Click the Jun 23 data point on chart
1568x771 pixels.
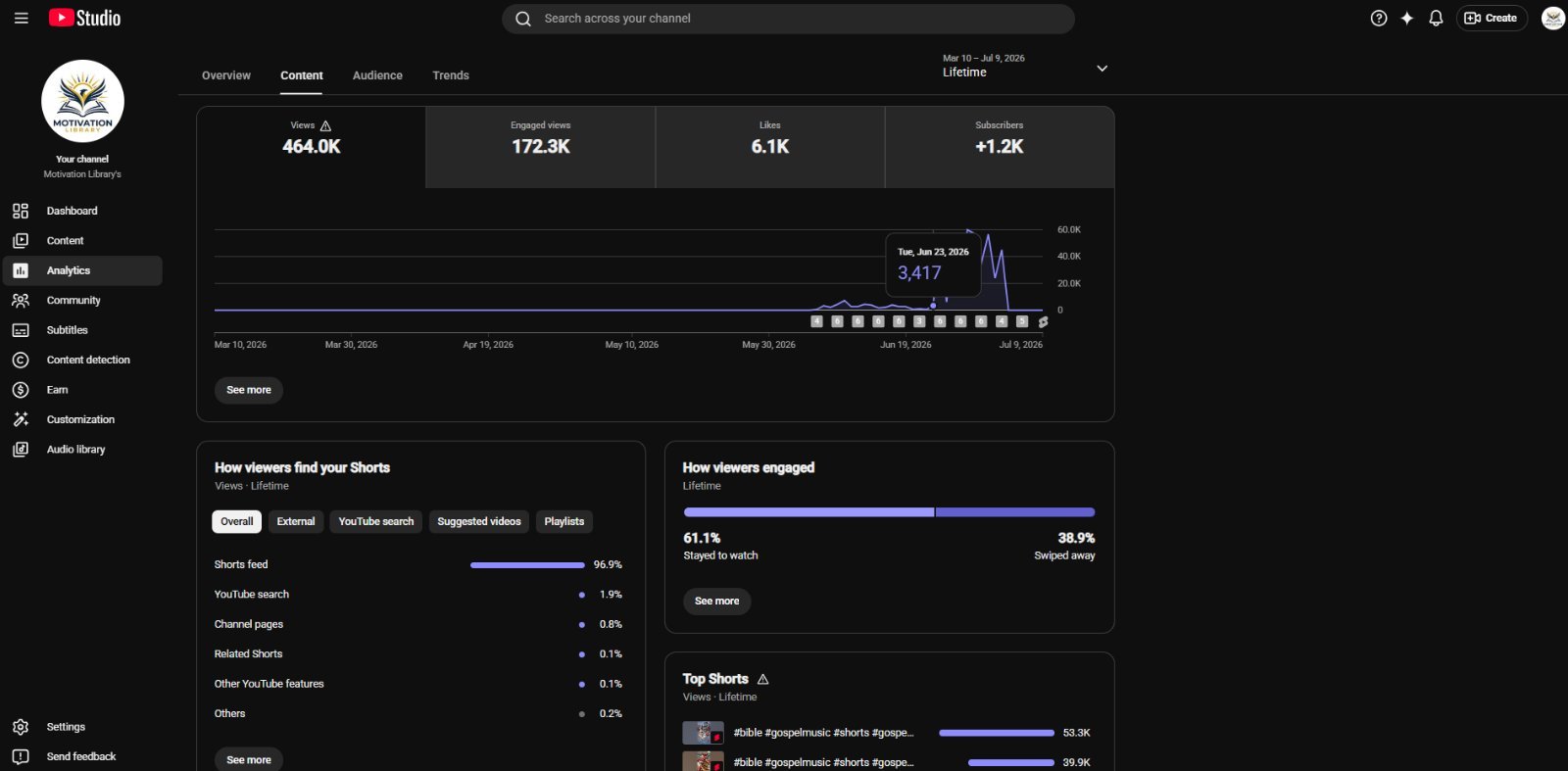(x=933, y=306)
